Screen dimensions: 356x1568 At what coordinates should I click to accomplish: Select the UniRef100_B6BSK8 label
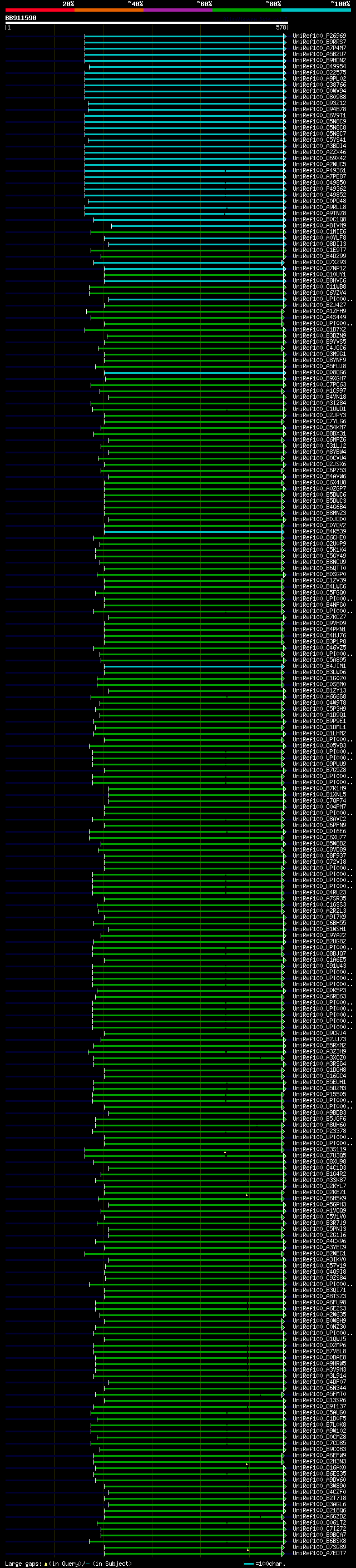pyautogui.click(x=319, y=1541)
